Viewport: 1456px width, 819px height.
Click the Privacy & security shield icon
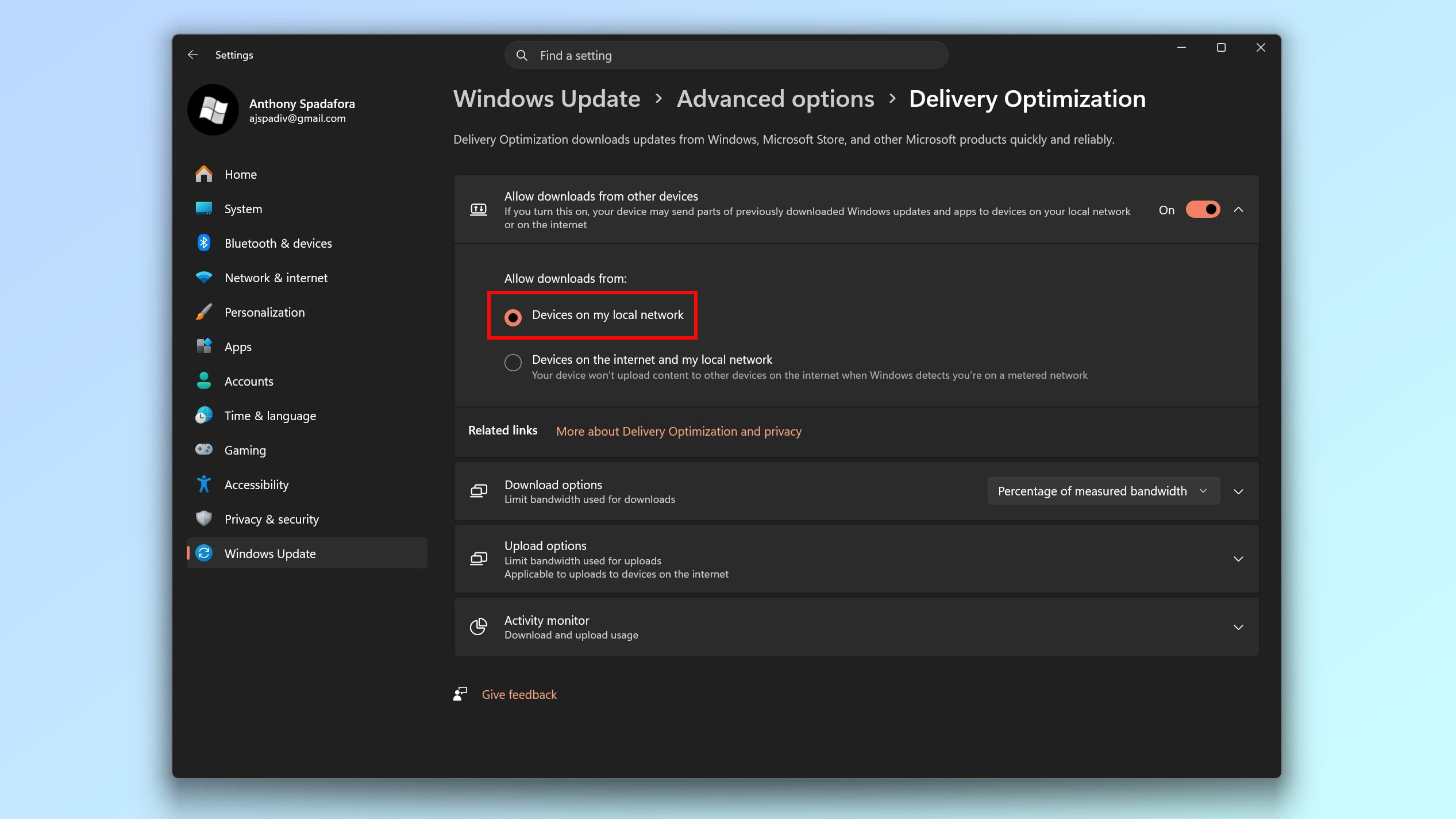204,519
